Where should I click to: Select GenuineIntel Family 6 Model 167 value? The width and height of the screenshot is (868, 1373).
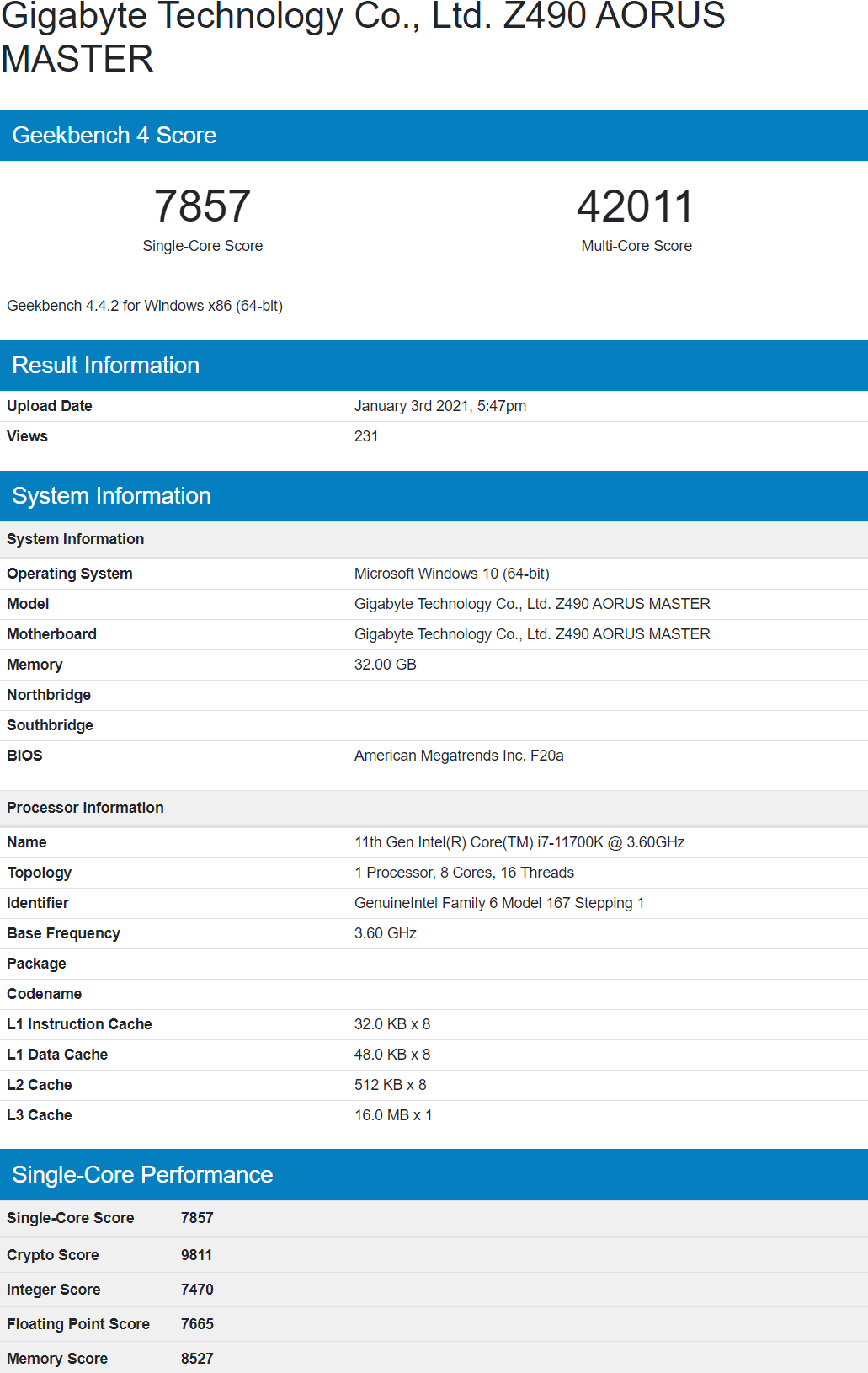tap(499, 903)
